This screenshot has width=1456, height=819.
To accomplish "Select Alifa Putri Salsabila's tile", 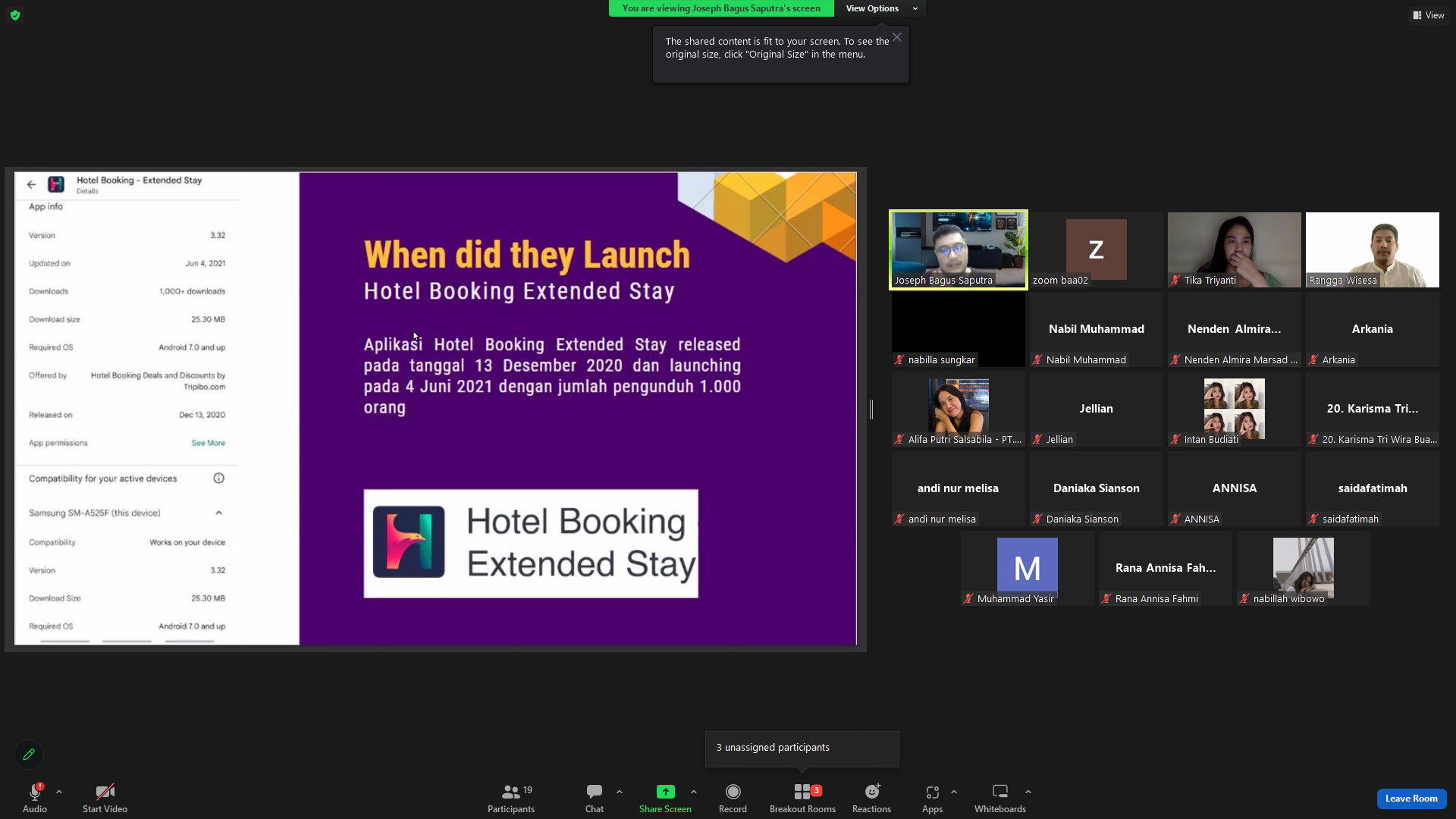I will 959,409.
